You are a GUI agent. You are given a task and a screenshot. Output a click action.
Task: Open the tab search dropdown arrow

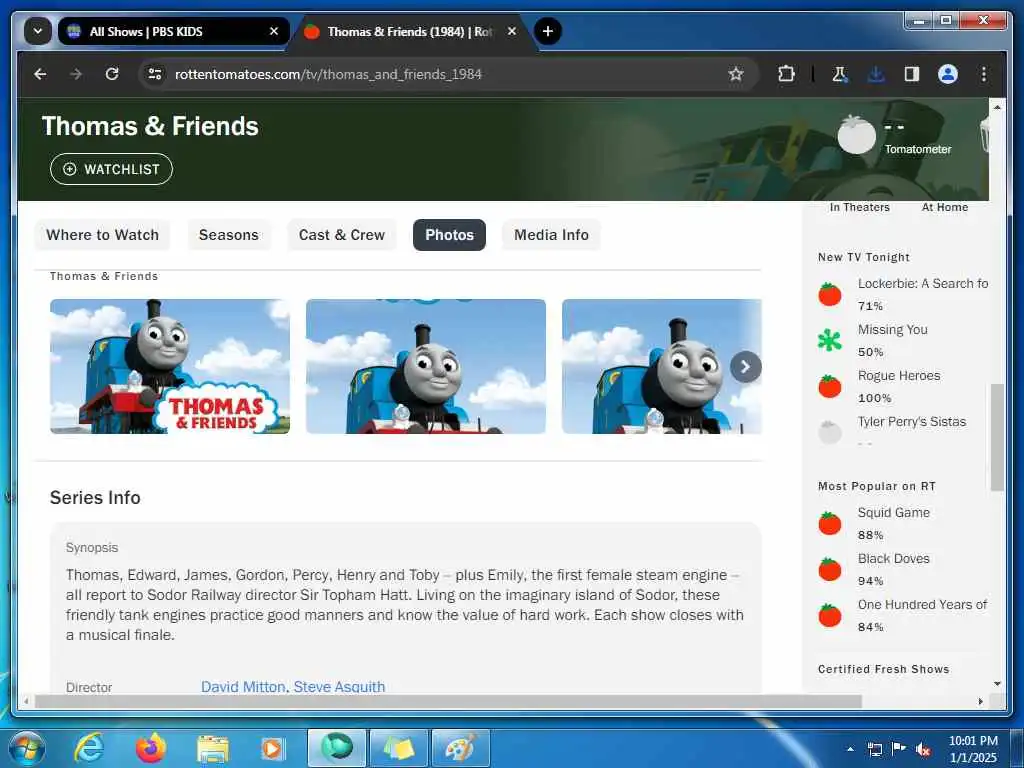coord(38,31)
